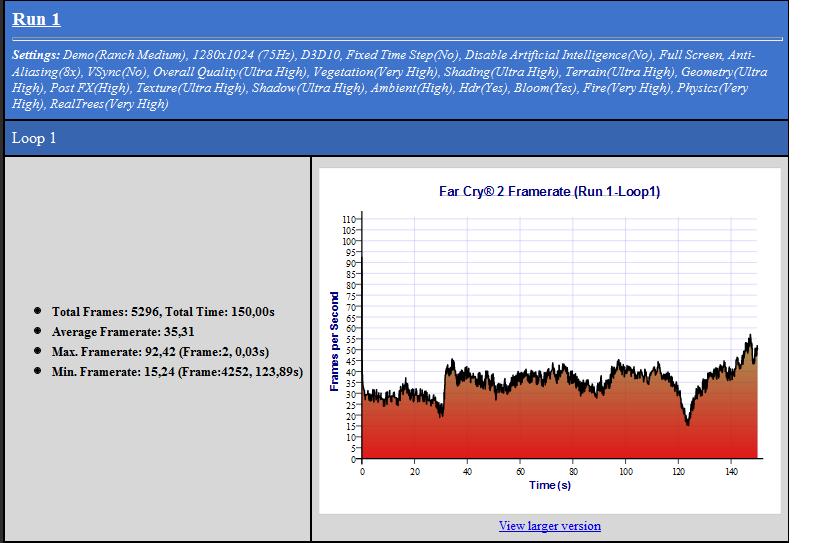The height and width of the screenshot is (543, 840).
Task: Click the Far Cry 2 Framerate chart image
Action: click(550, 341)
